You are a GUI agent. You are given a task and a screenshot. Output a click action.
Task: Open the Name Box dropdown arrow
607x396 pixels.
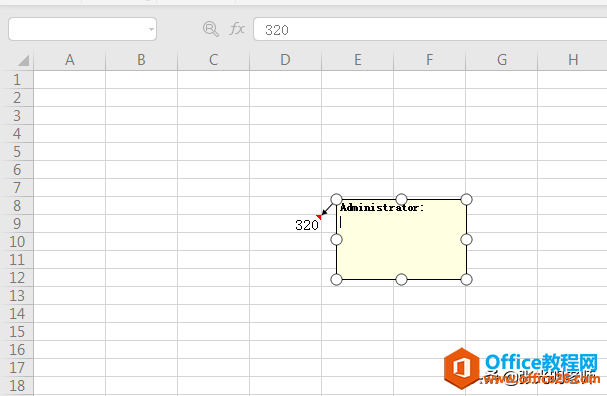click(x=151, y=29)
